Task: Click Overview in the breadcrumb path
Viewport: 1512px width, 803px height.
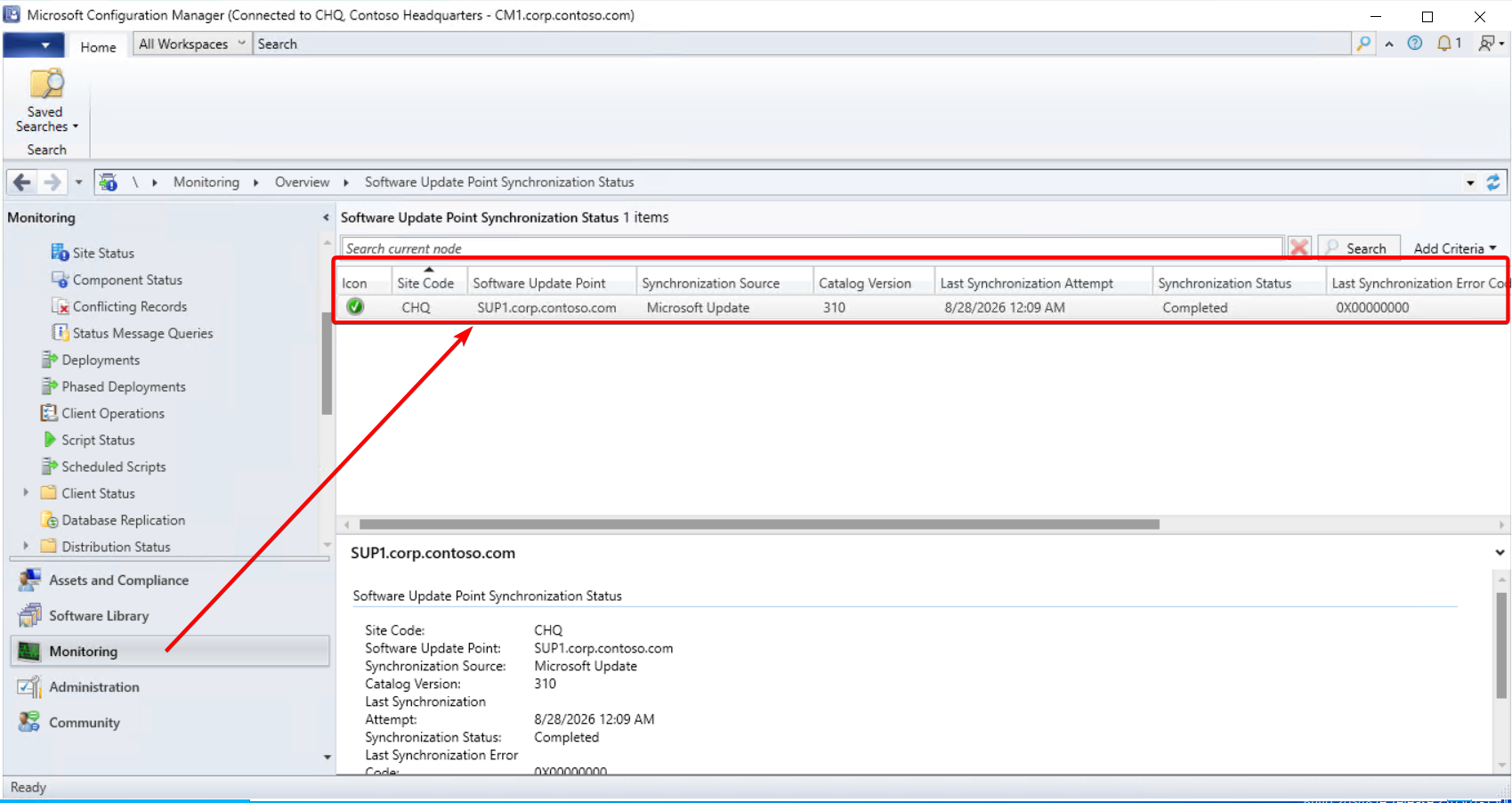Action: pyautogui.click(x=302, y=182)
